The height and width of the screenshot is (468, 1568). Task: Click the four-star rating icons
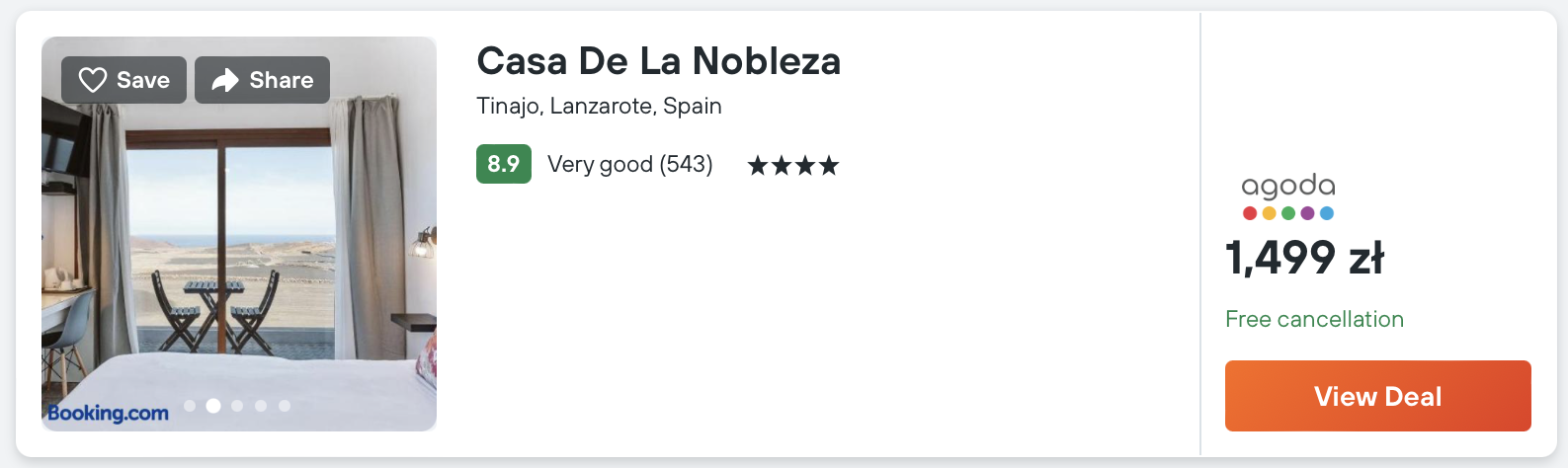(x=793, y=165)
